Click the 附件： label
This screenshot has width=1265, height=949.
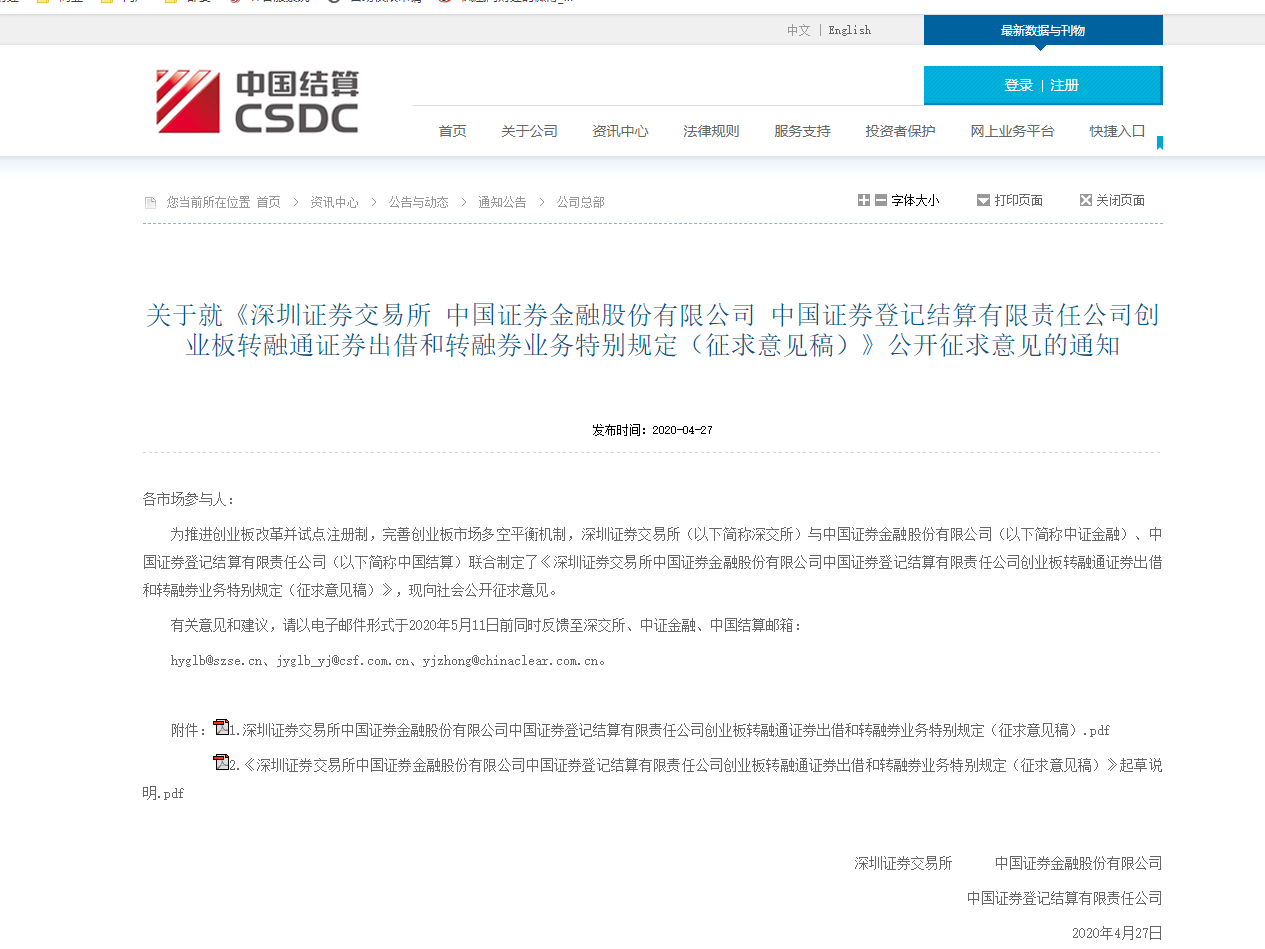click(x=190, y=730)
